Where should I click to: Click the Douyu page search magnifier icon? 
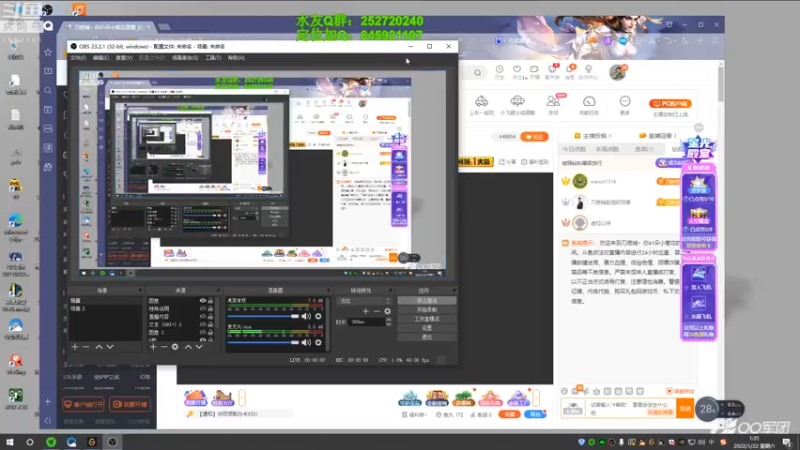tap(478, 72)
